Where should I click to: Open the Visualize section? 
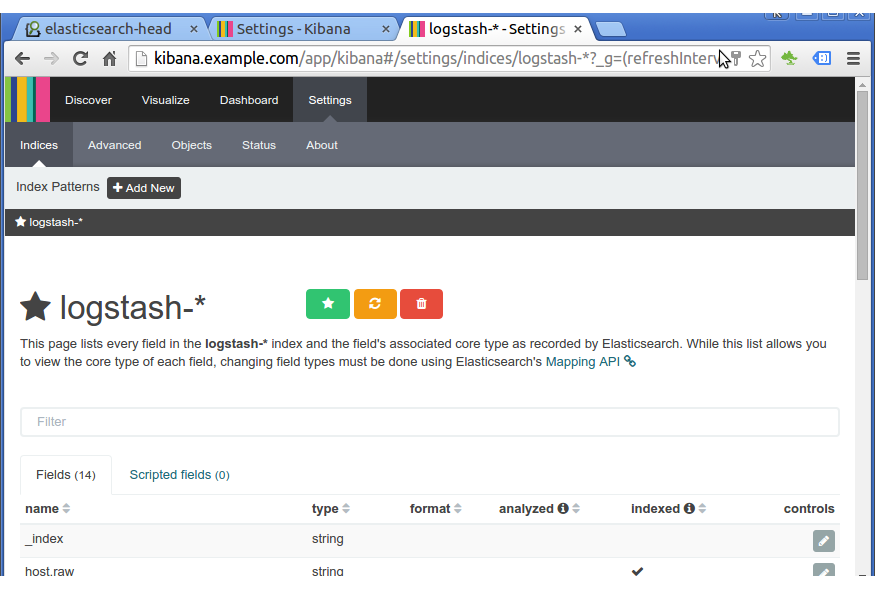click(x=165, y=100)
